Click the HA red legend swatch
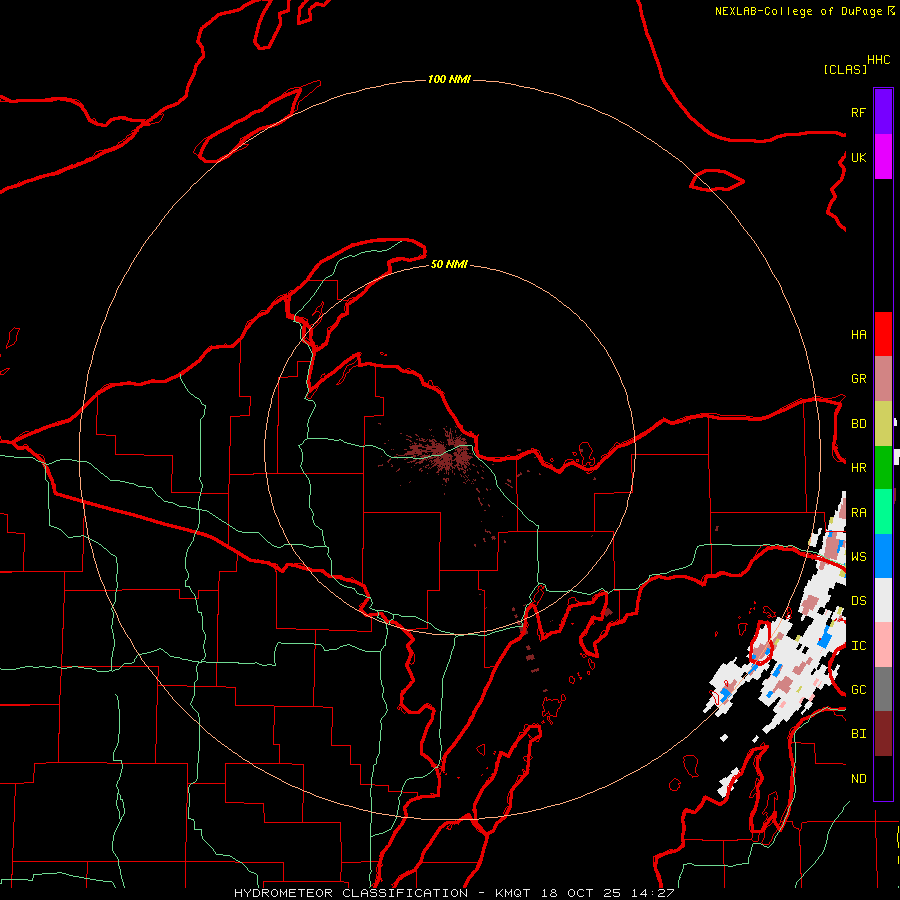 tap(883, 334)
